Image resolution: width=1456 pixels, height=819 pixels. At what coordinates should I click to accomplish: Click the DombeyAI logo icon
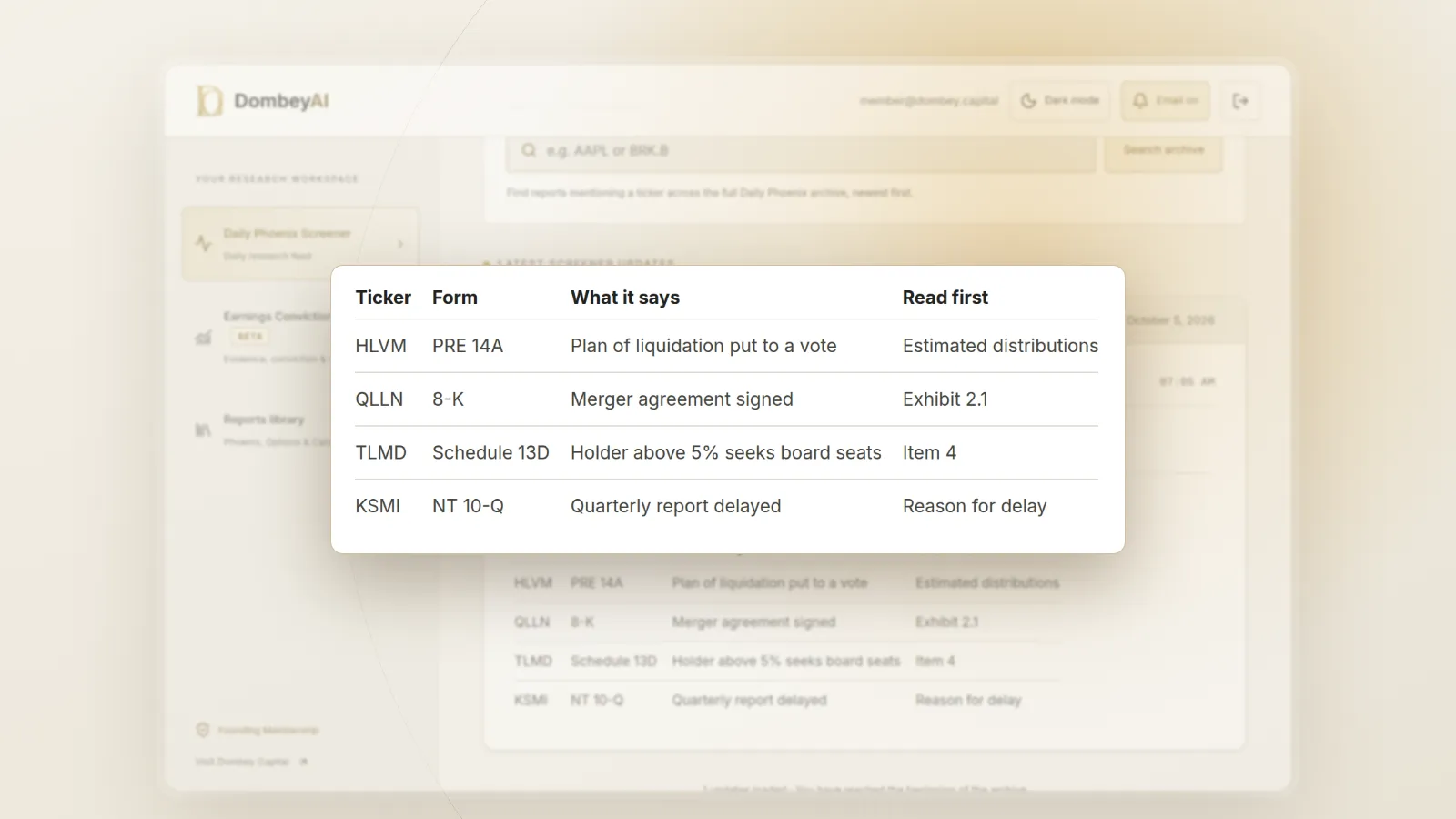coord(209,101)
